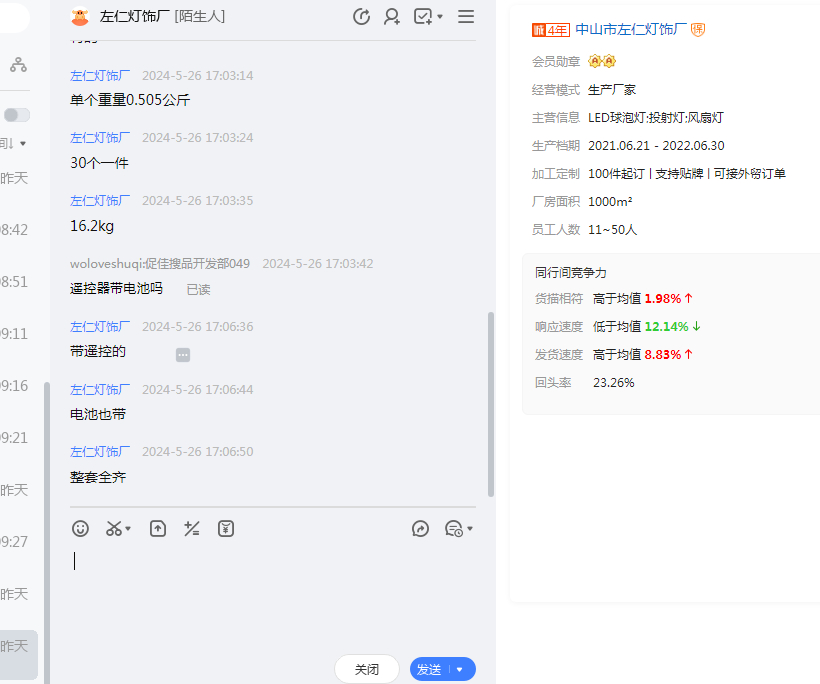The image size is (820, 684).
Task: Click the 发送 send button
Action: 429,669
